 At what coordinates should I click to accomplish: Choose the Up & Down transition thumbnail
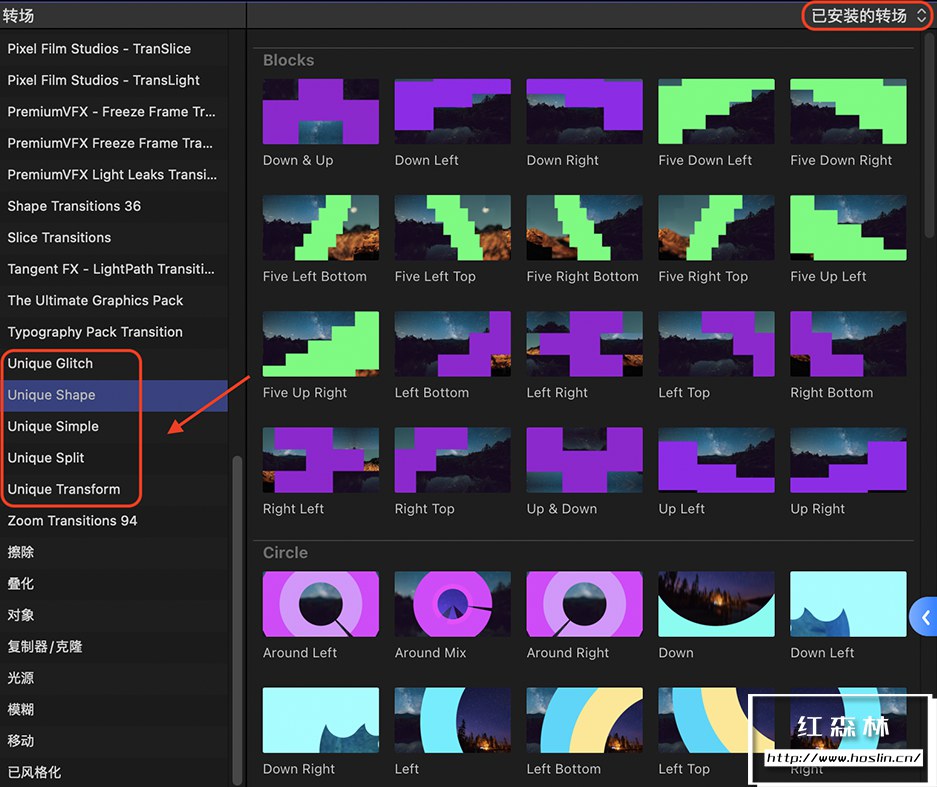[x=584, y=460]
